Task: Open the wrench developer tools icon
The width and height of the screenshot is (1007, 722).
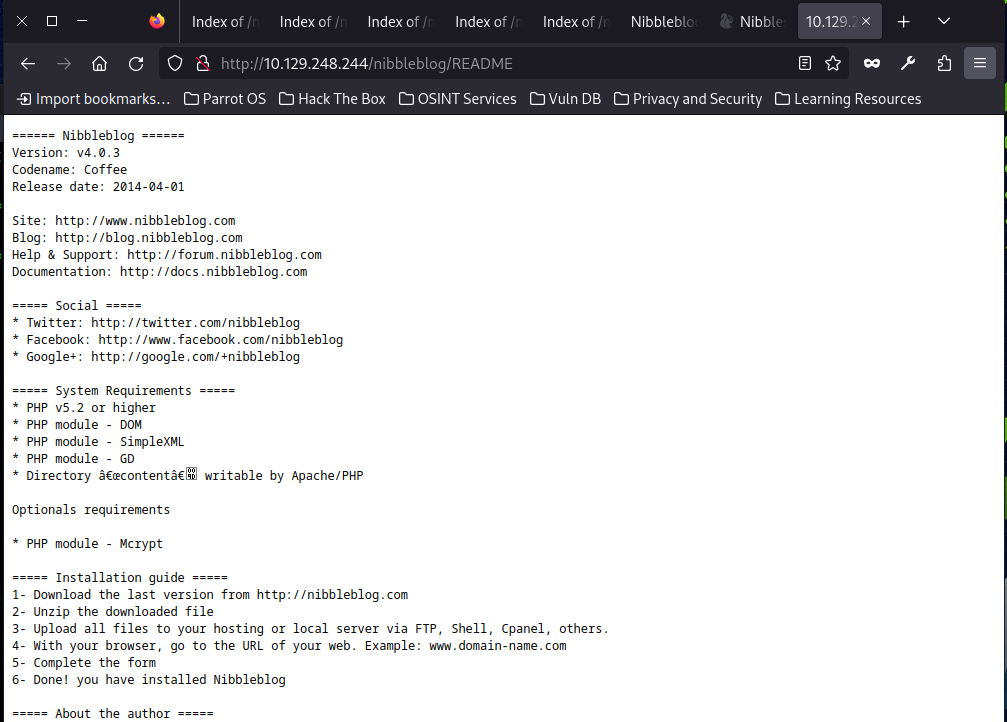Action: coord(907,63)
